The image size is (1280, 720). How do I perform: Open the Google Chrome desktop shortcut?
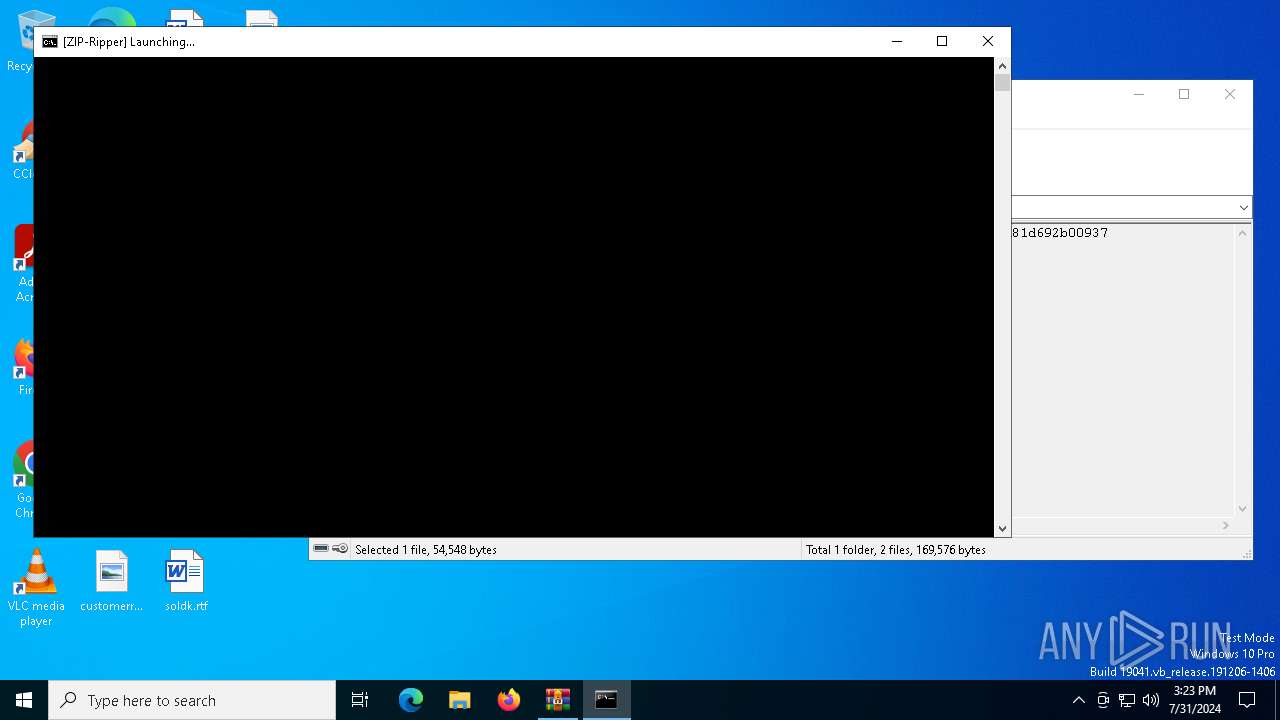point(24,480)
